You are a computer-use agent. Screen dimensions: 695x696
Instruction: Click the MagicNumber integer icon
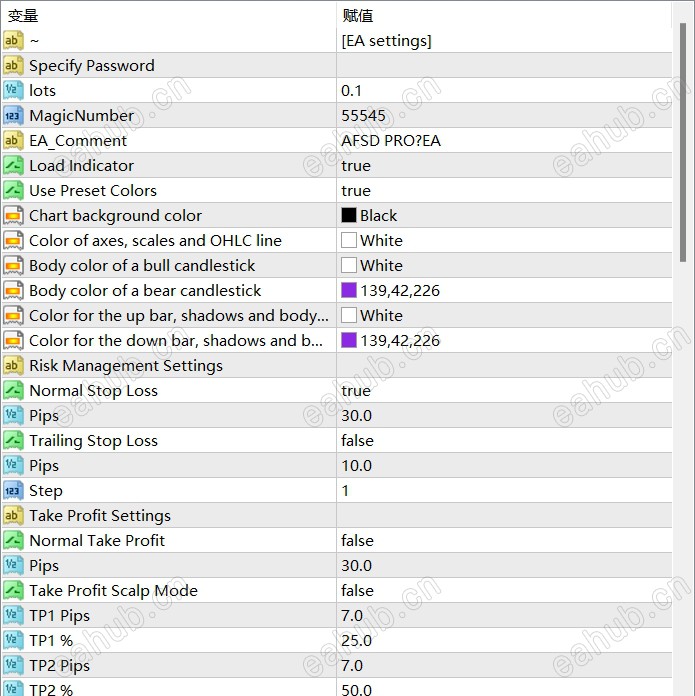coord(13,116)
